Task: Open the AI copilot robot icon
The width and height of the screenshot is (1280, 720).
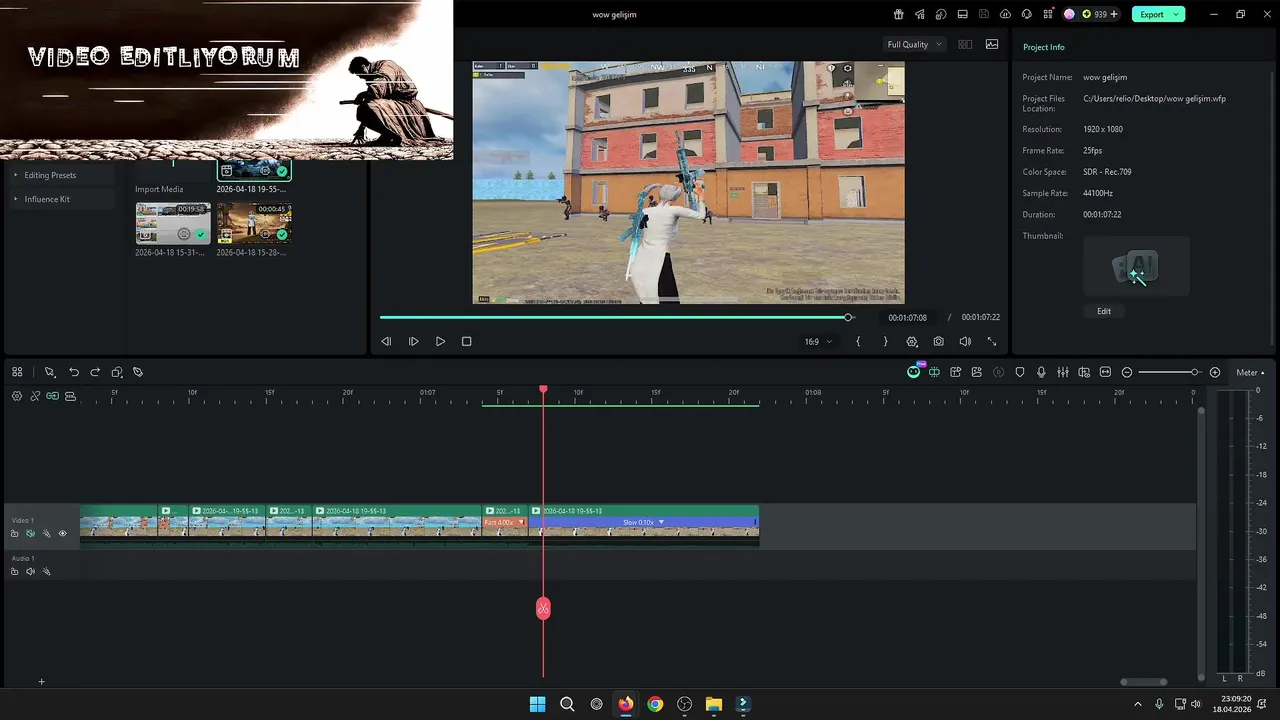Action: point(914,372)
